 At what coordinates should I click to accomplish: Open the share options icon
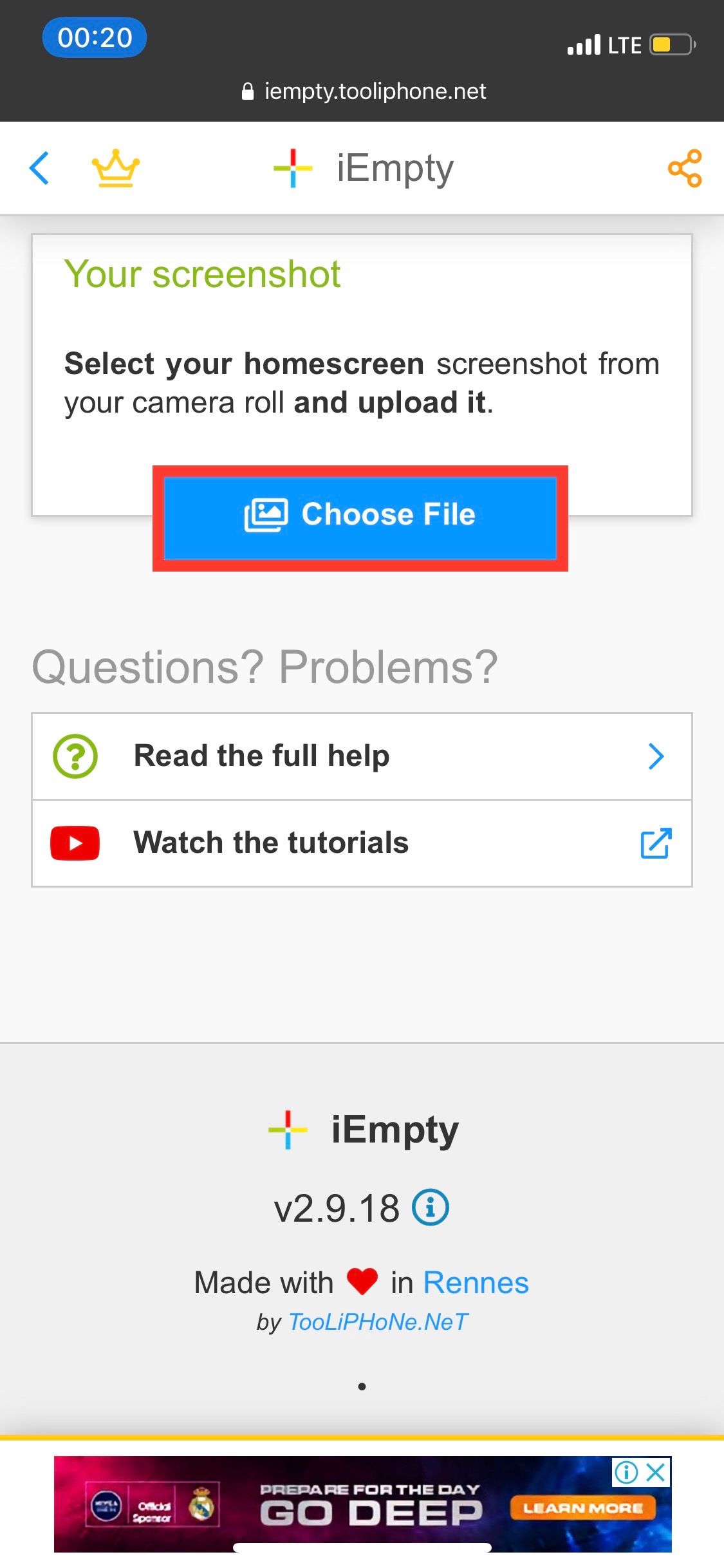pos(684,169)
